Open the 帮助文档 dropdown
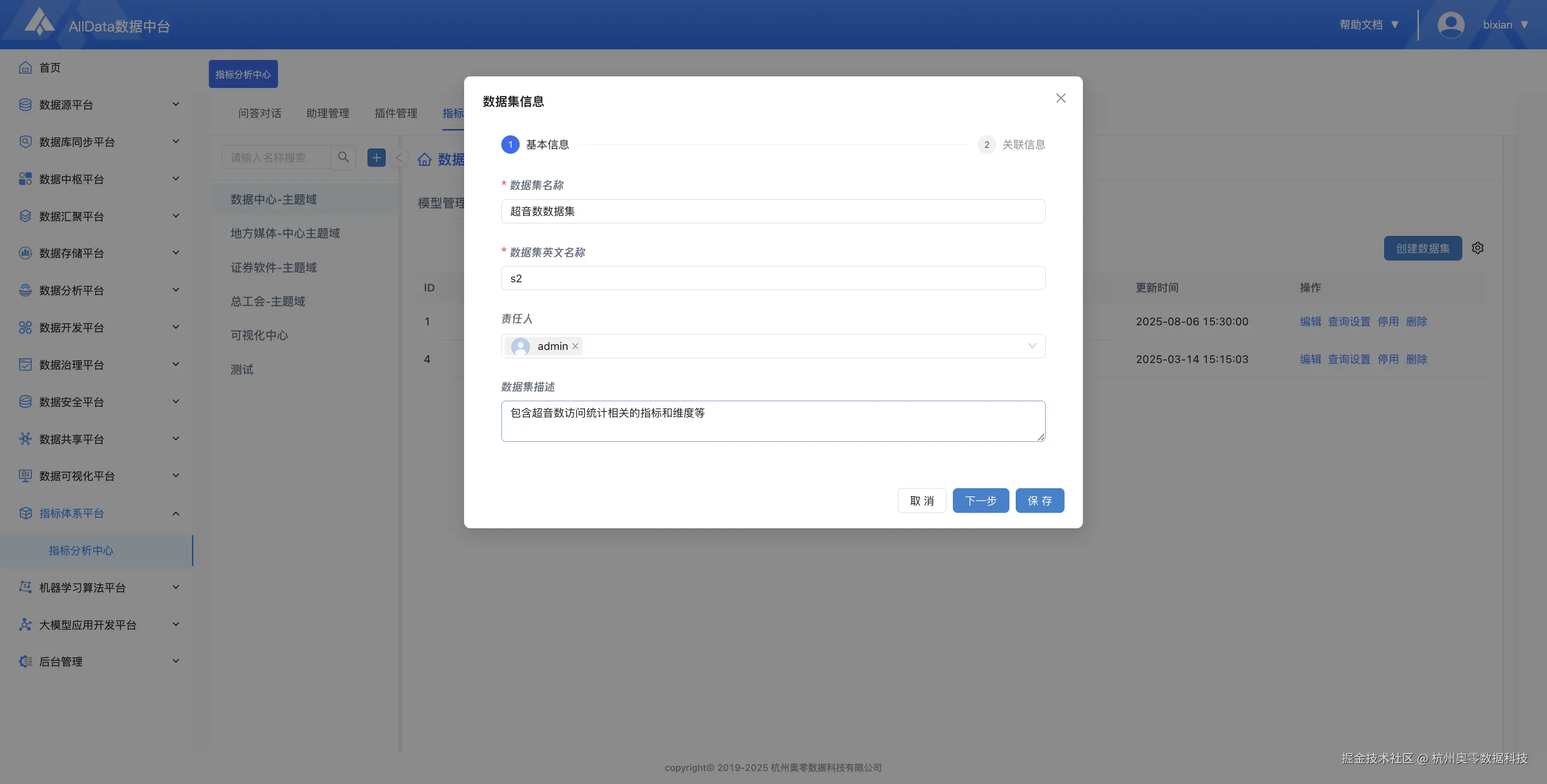1547x784 pixels. 1369,25
